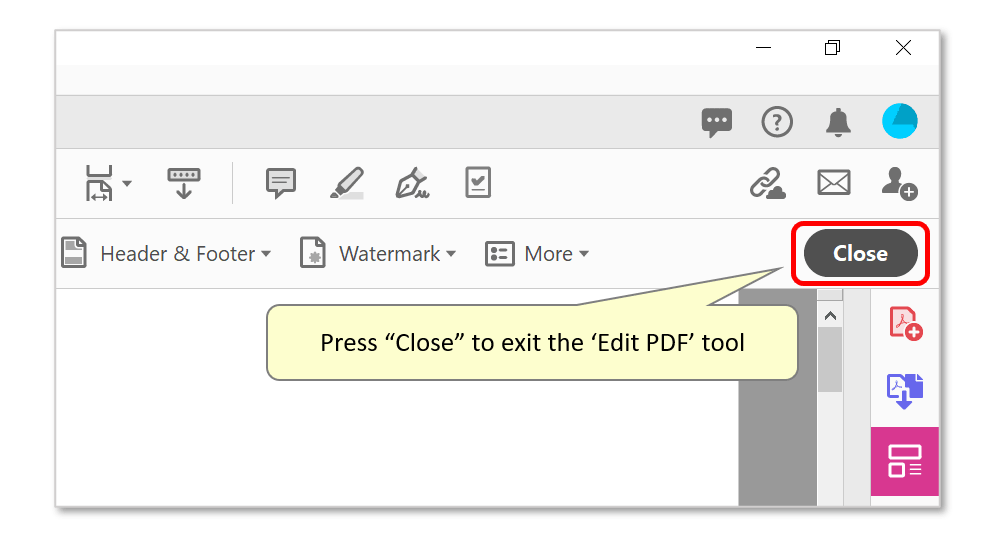
Task: Send file by email envelope icon
Action: (834, 183)
